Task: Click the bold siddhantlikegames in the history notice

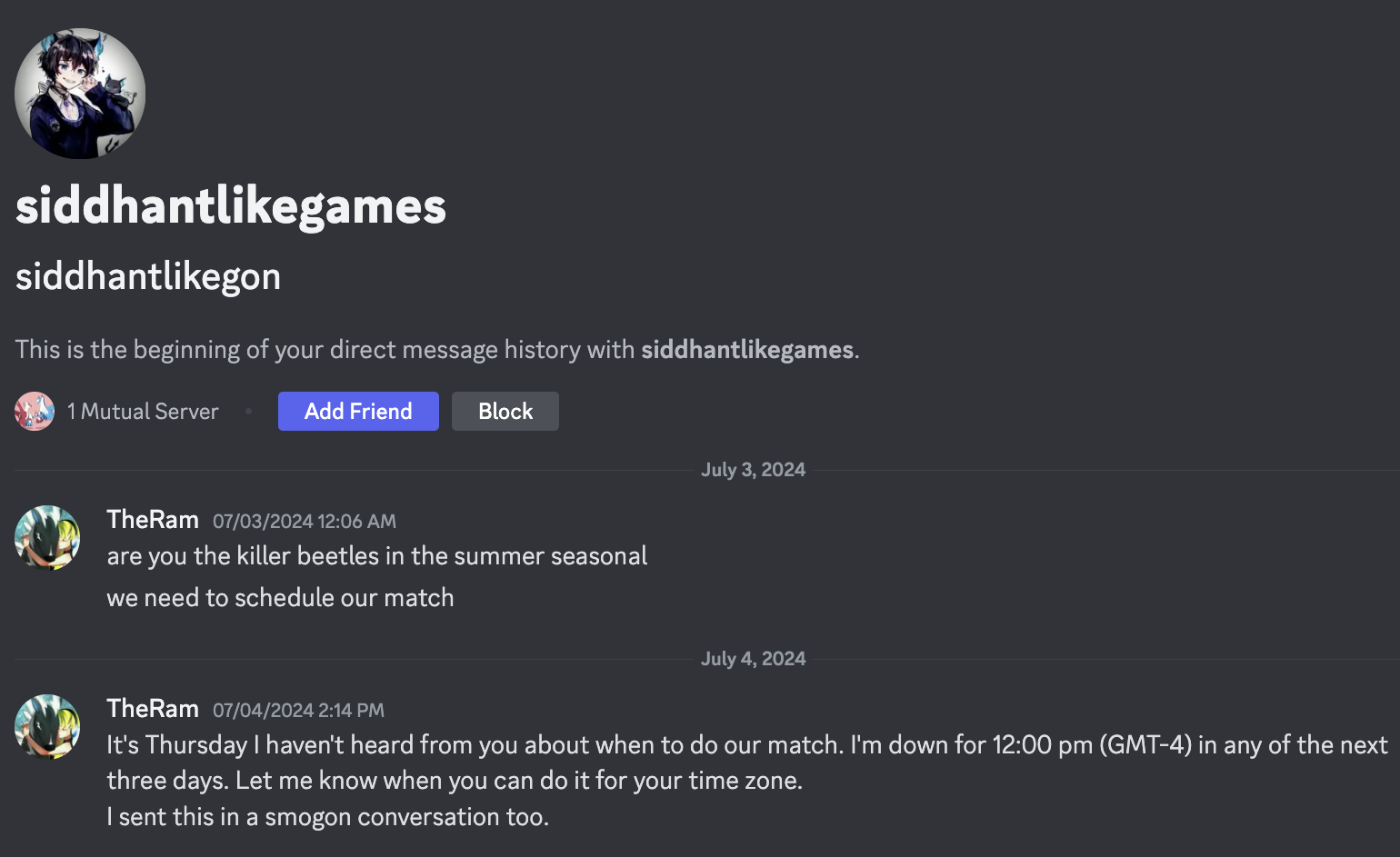Action: coord(747,350)
